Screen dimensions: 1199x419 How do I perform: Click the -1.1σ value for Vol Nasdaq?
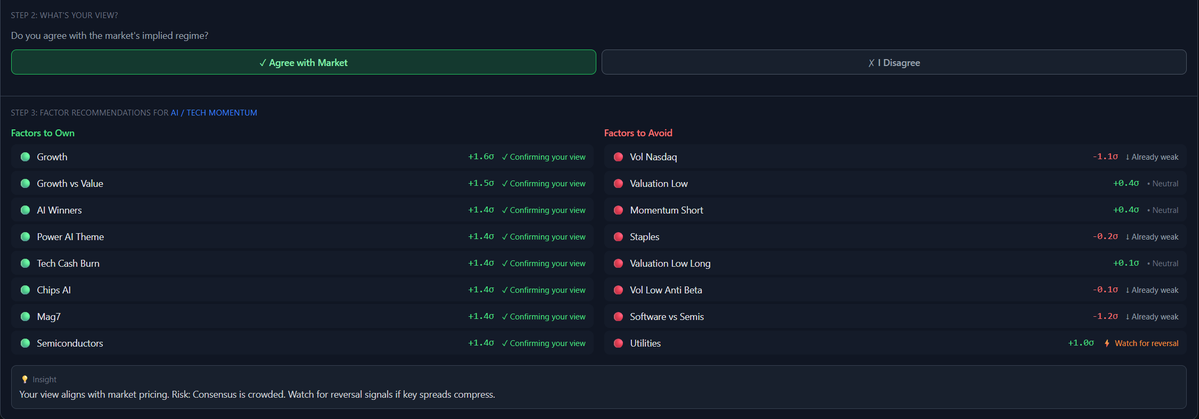coord(1105,157)
